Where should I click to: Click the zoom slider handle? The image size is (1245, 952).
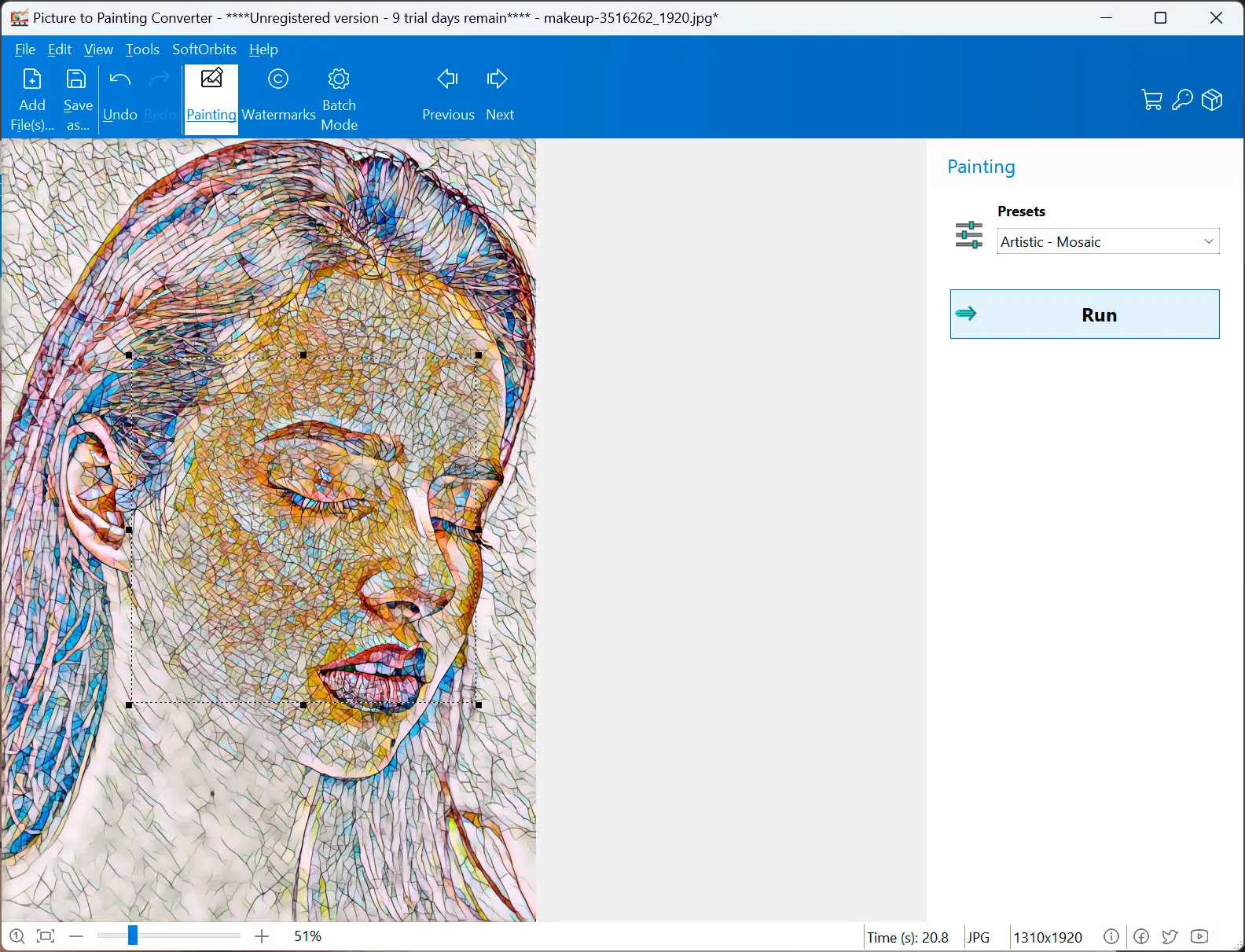(133, 935)
